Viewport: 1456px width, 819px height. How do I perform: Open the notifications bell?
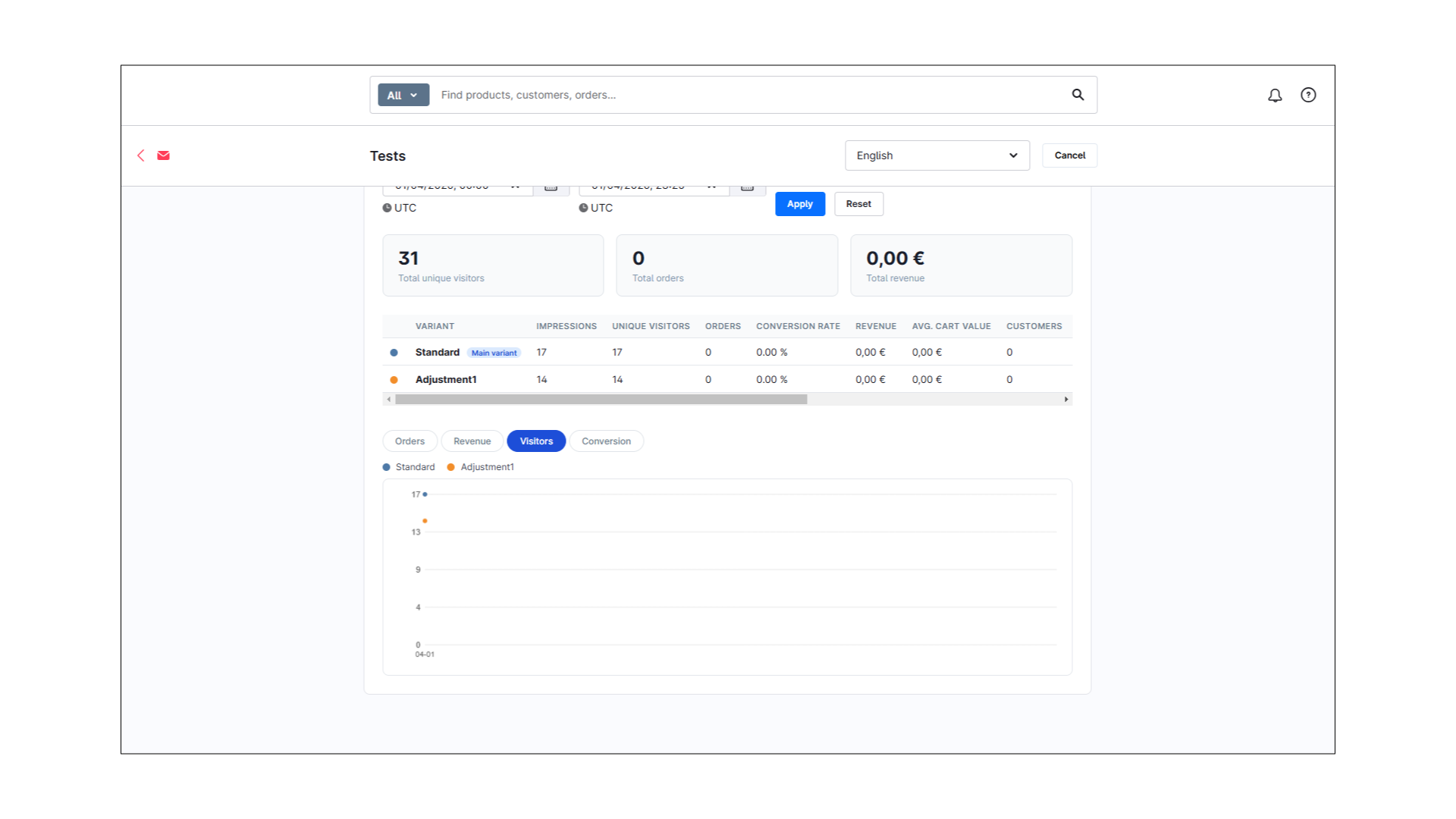pyautogui.click(x=1275, y=95)
